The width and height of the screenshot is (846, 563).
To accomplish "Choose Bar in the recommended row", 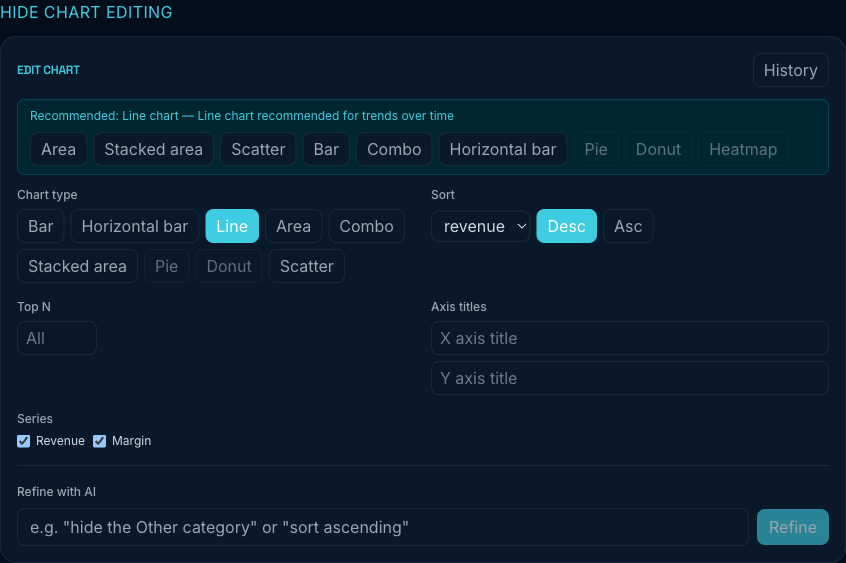I will click(x=326, y=149).
